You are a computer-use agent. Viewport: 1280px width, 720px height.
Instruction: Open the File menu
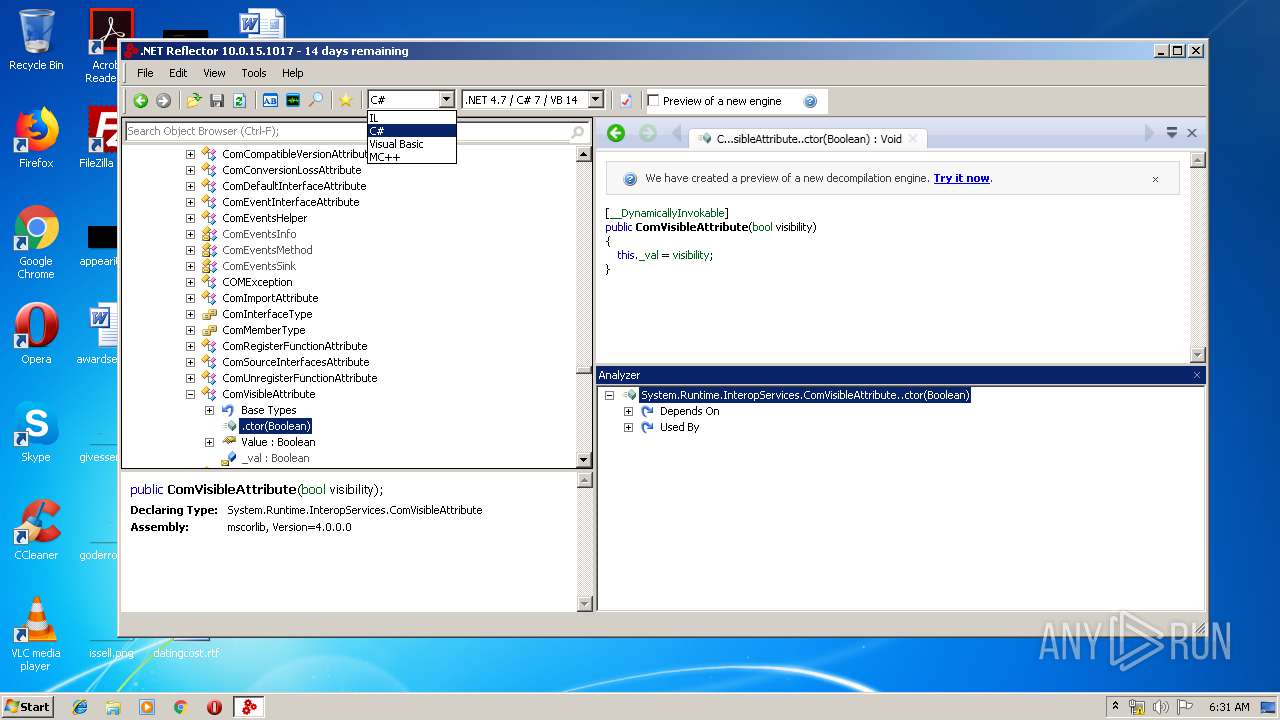(145, 73)
